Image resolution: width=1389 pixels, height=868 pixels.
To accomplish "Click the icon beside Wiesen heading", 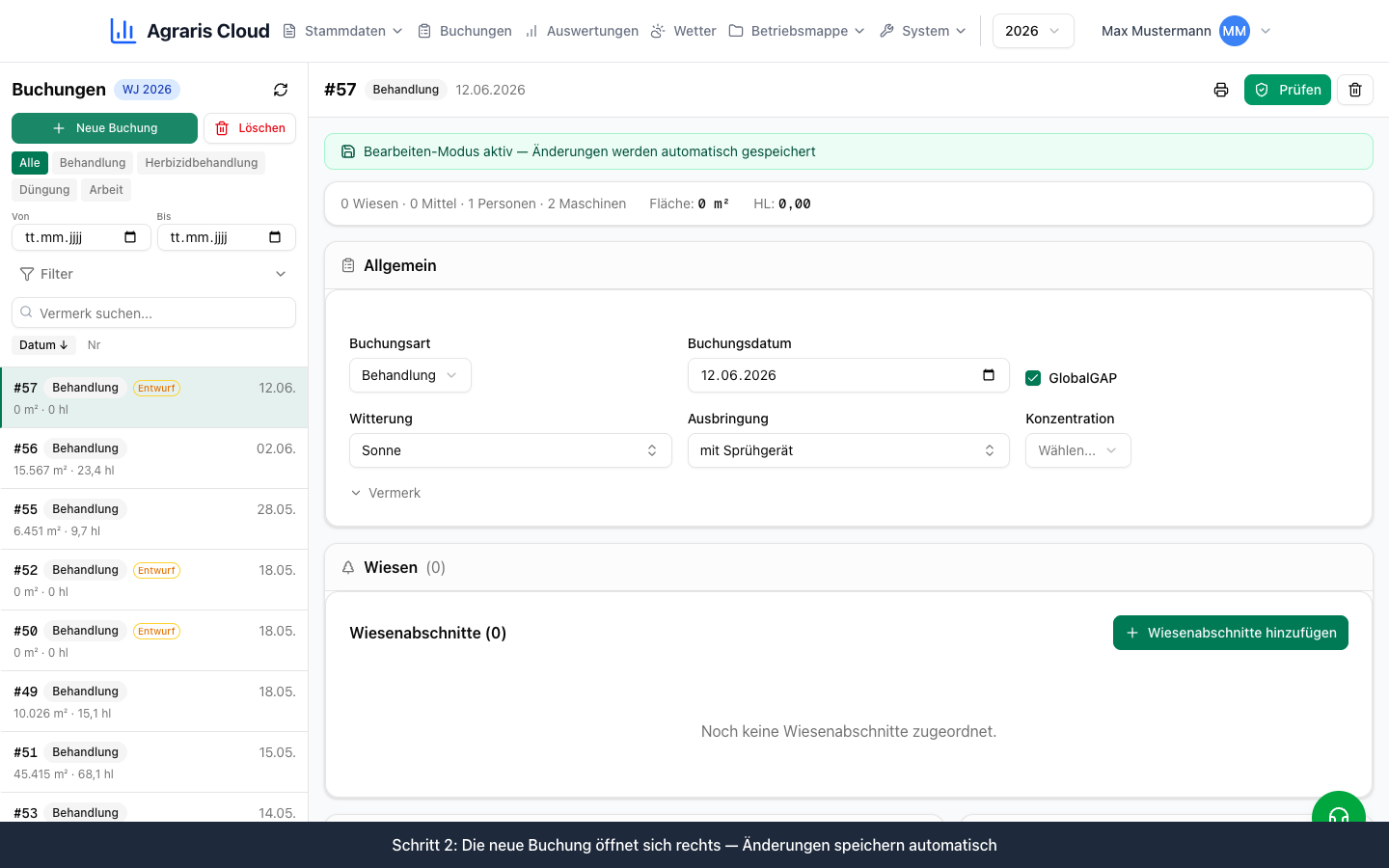I will [x=348, y=567].
